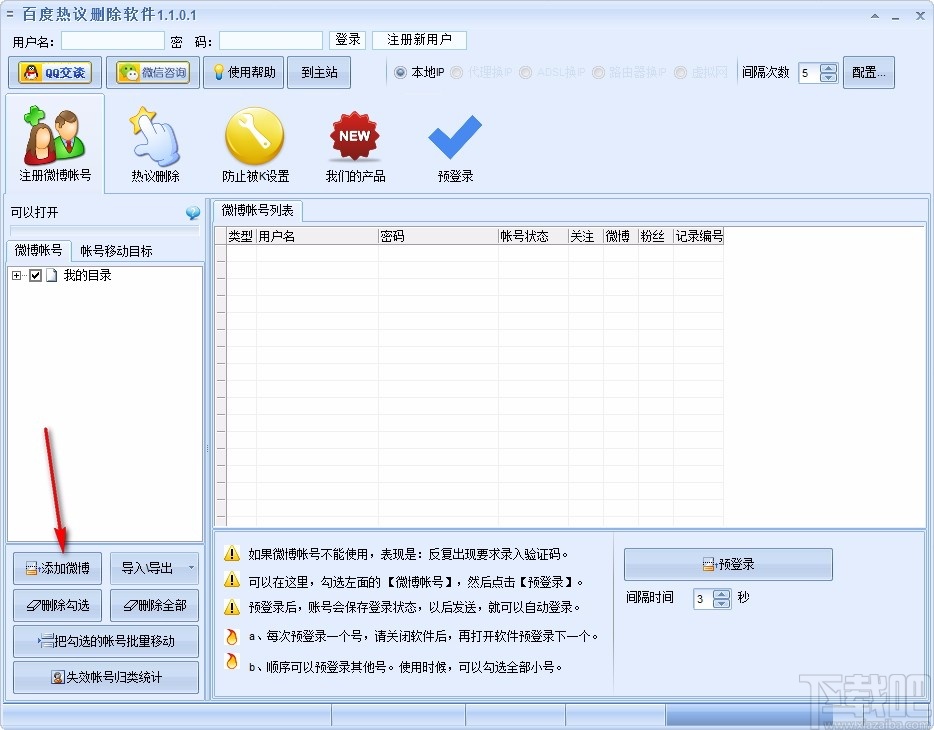Open 微信咨询 WeChat consult icon
The height and width of the screenshot is (730, 934).
pyautogui.click(x=152, y=72)
